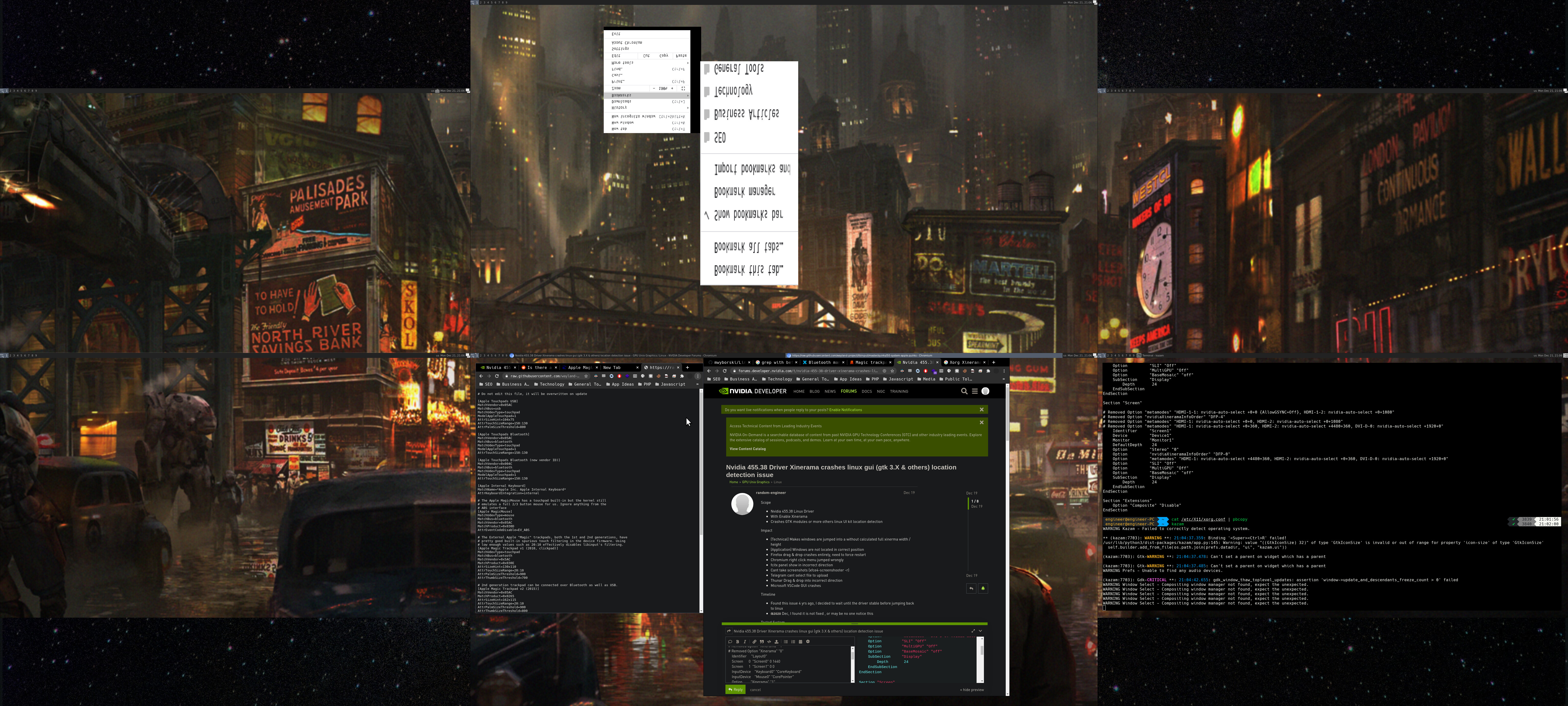Collapse the reply composer with chevron

pos(980,631)
